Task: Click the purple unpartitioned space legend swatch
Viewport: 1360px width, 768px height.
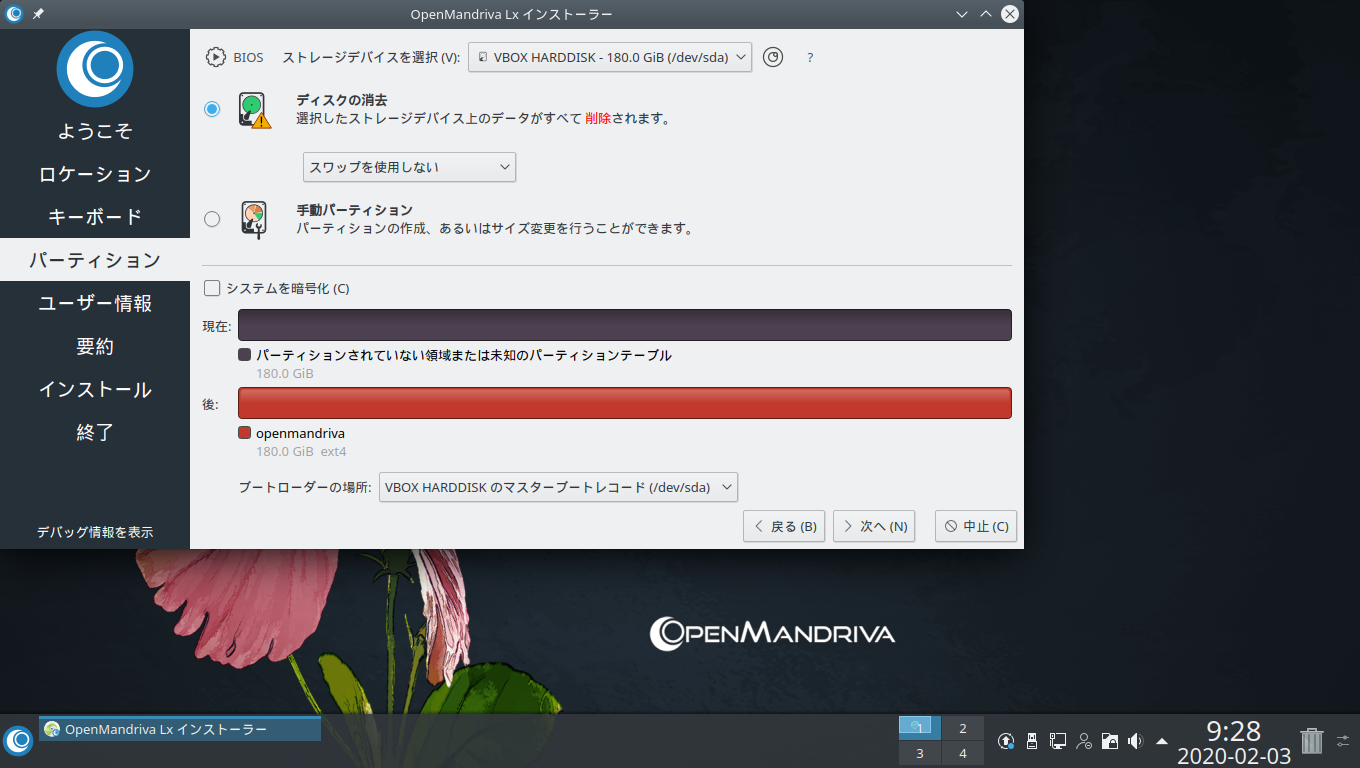Action: pyautogui.click(x=244, y=355)
